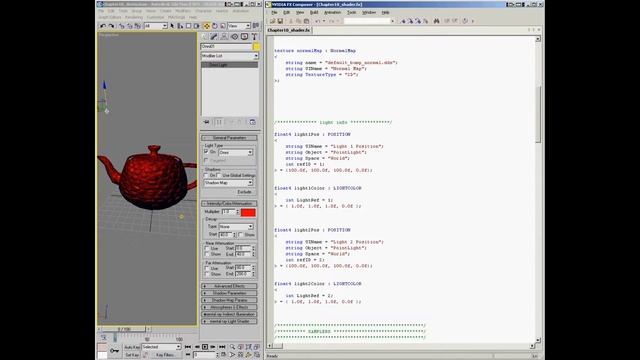Click the Set Key button

pyautogui.click(x=132, y=355)
